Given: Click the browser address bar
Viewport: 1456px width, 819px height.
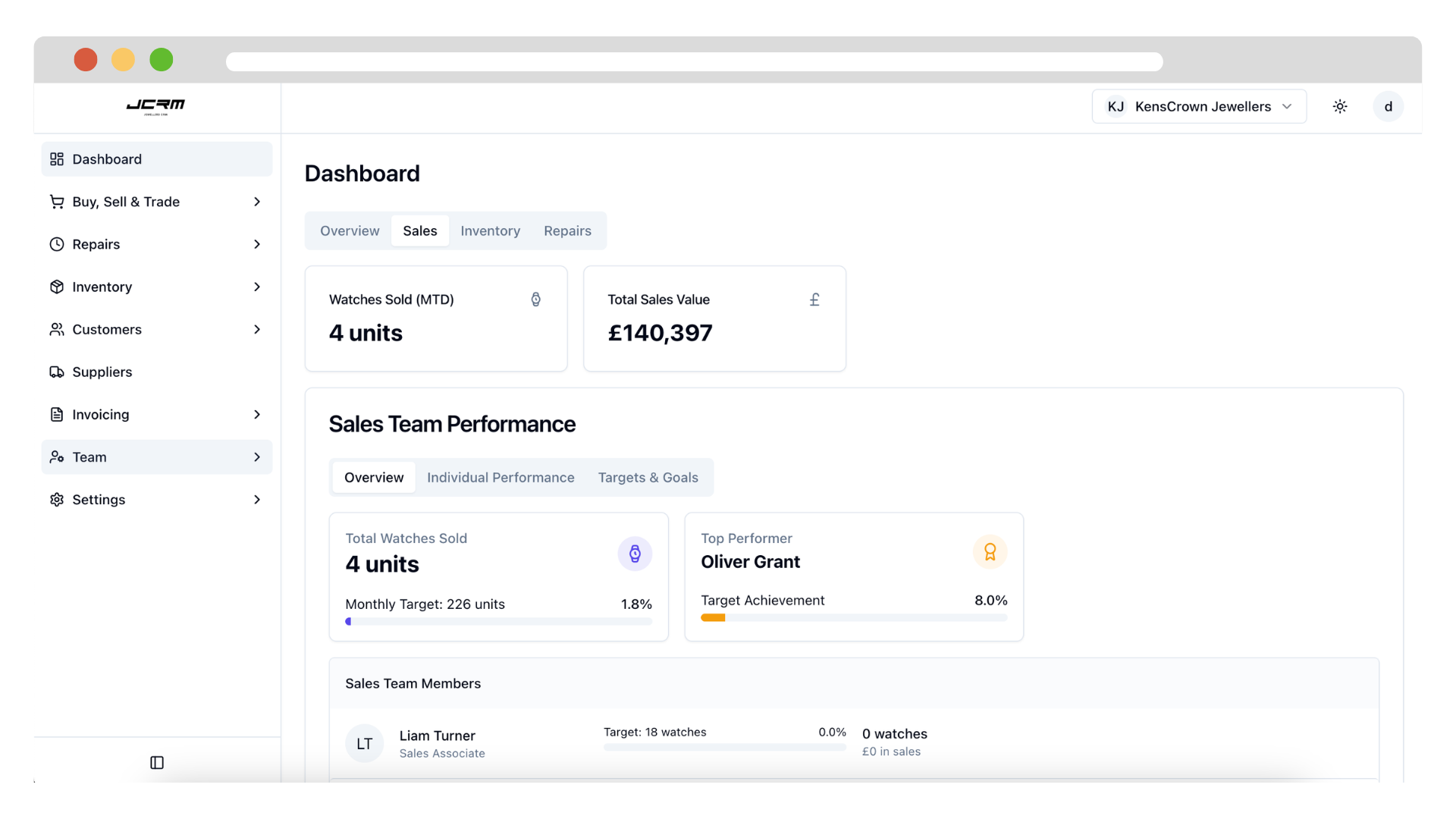Looking at the screenshot, I should tap(694, 61).
